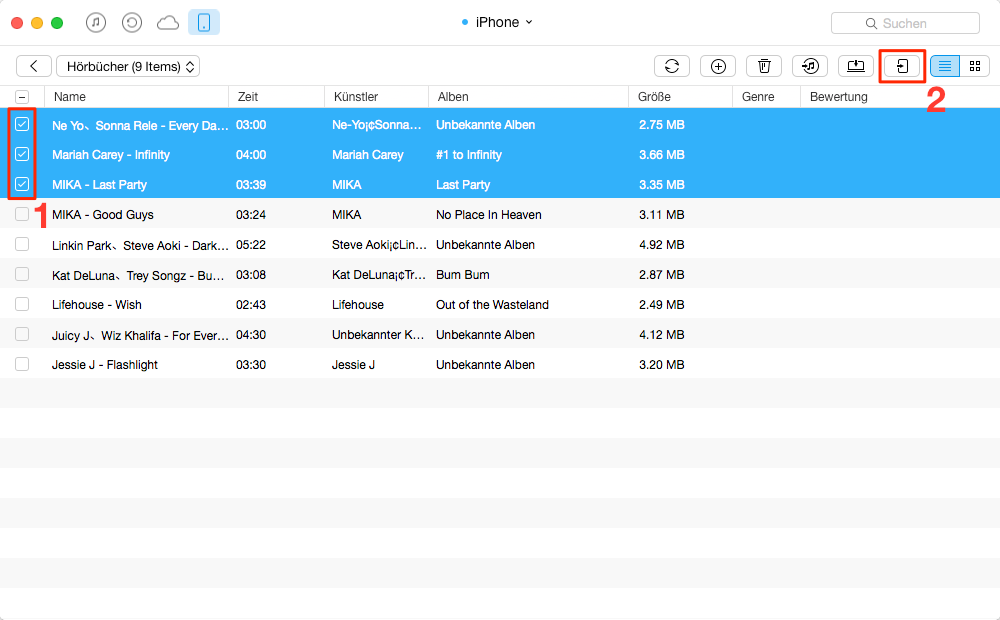Click the Suchen search field

905,24
